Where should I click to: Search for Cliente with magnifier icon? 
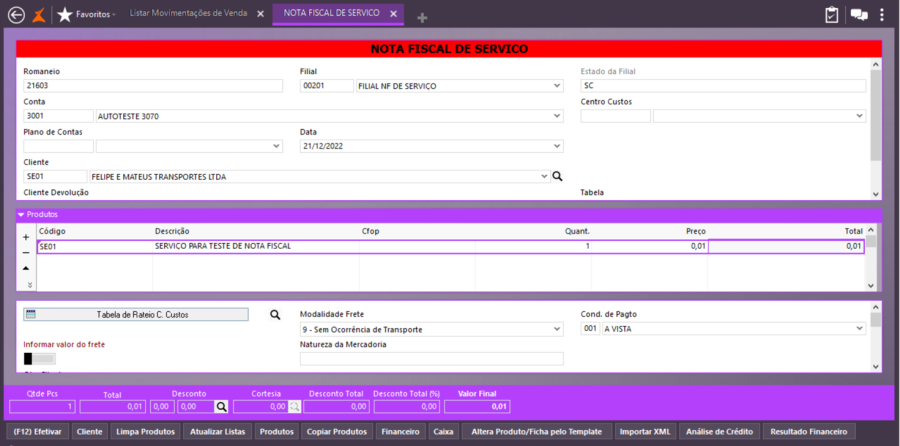(x=557, y=177)
